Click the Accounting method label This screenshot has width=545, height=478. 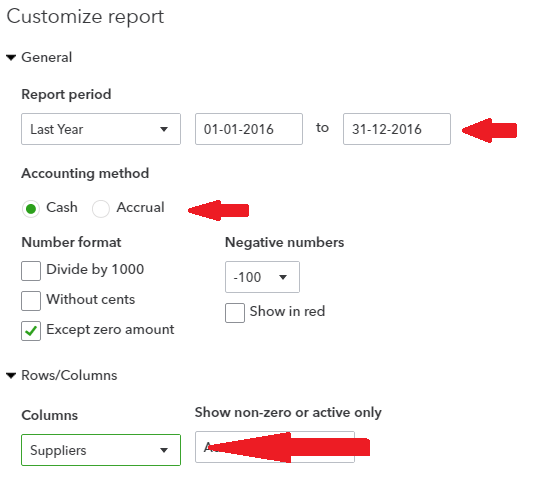(85, 173)
